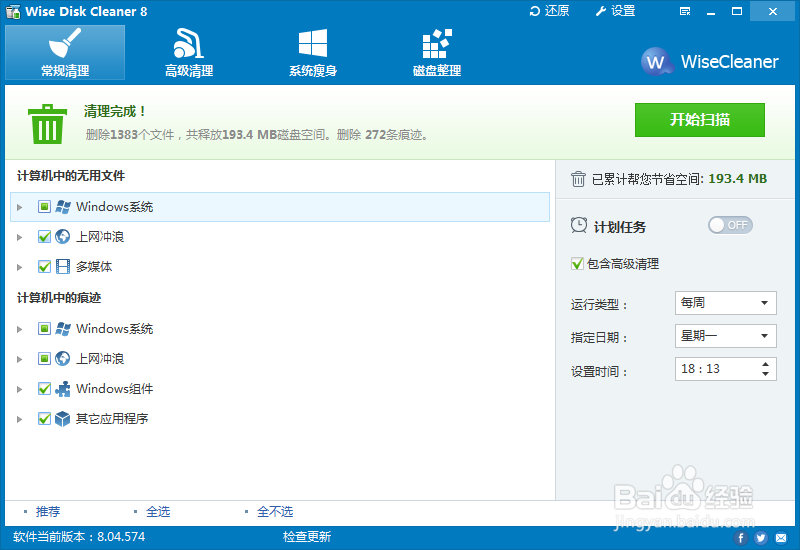Toggle 上网冲浪 checkbox under 痕迹
The width and height of the screenshot is (800, 550).
tap(44, 359)
